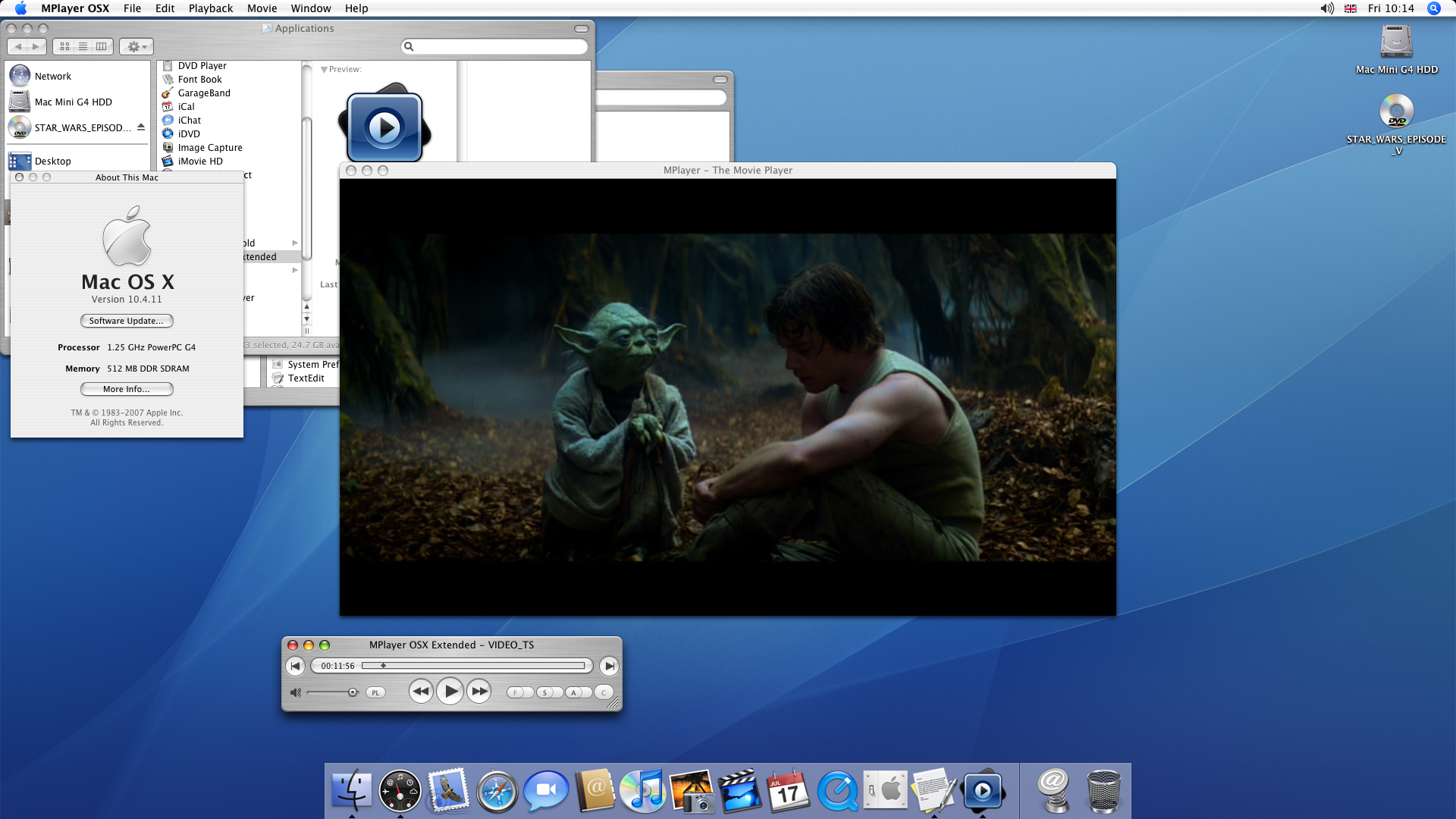Open the Playback menu
The image size is (1456, 819).
coord(210,8)
